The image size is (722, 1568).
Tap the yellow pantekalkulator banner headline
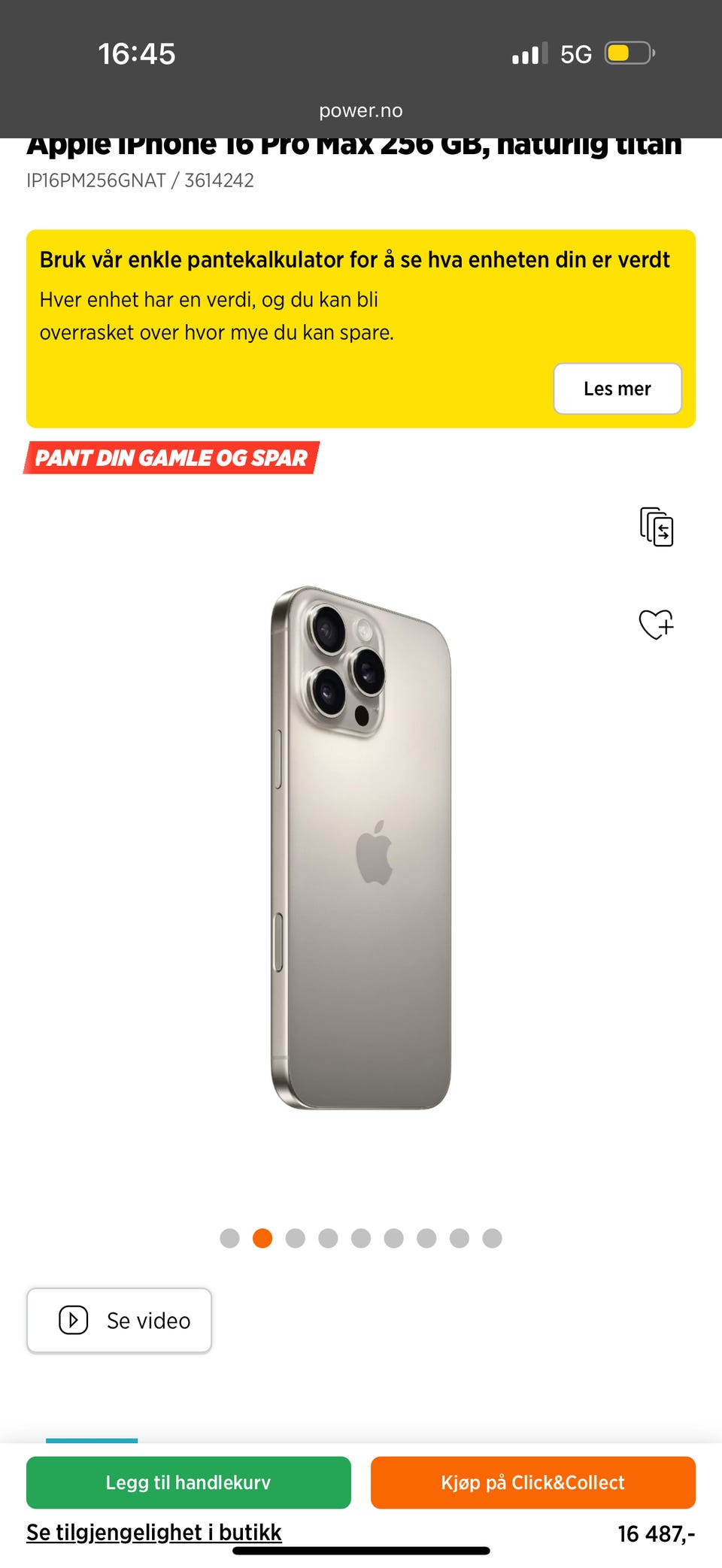point(354,259)
